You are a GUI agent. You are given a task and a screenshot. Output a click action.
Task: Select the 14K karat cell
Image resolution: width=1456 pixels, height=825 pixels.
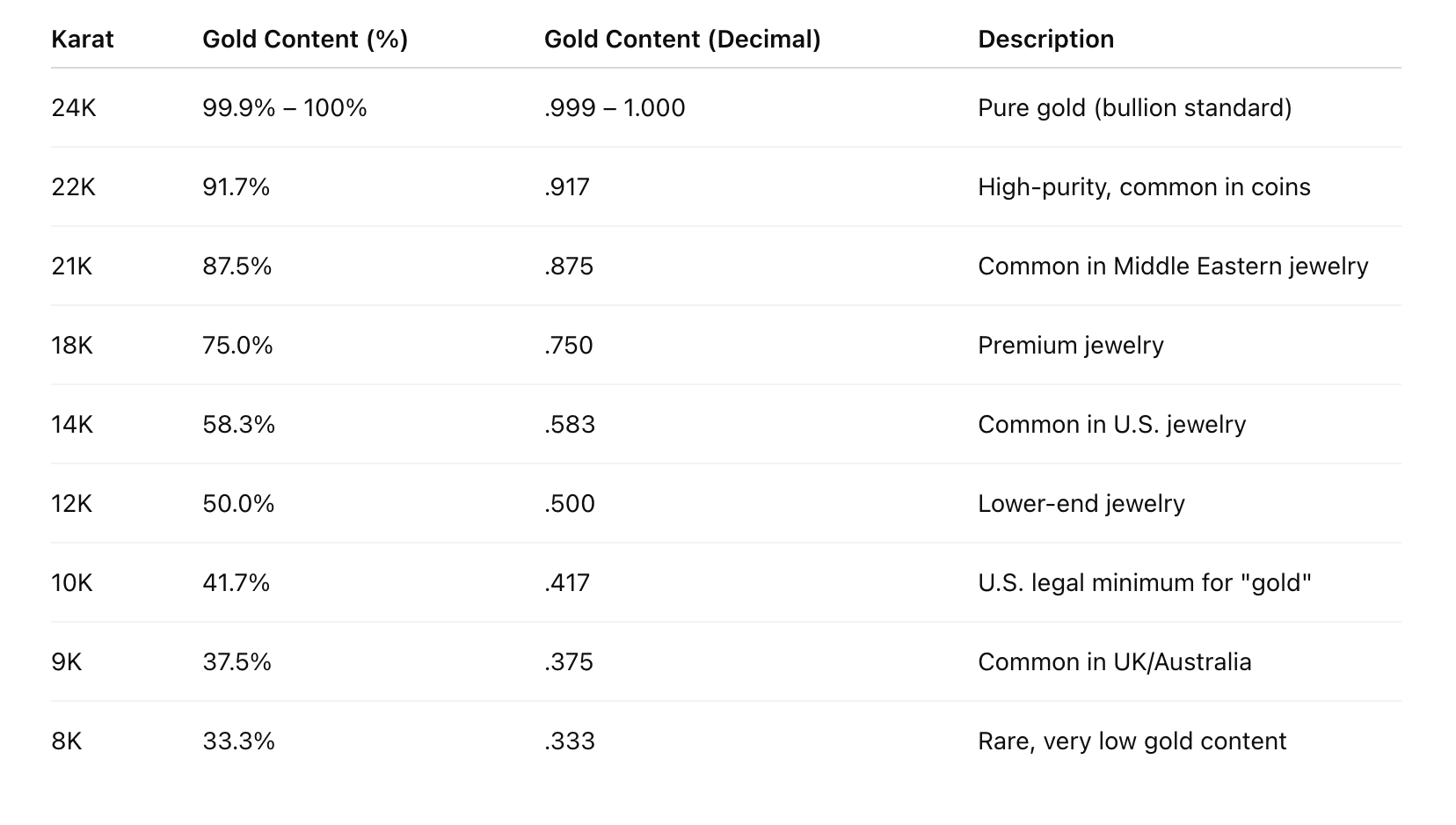pyautogui.click(x=72, y=425)
